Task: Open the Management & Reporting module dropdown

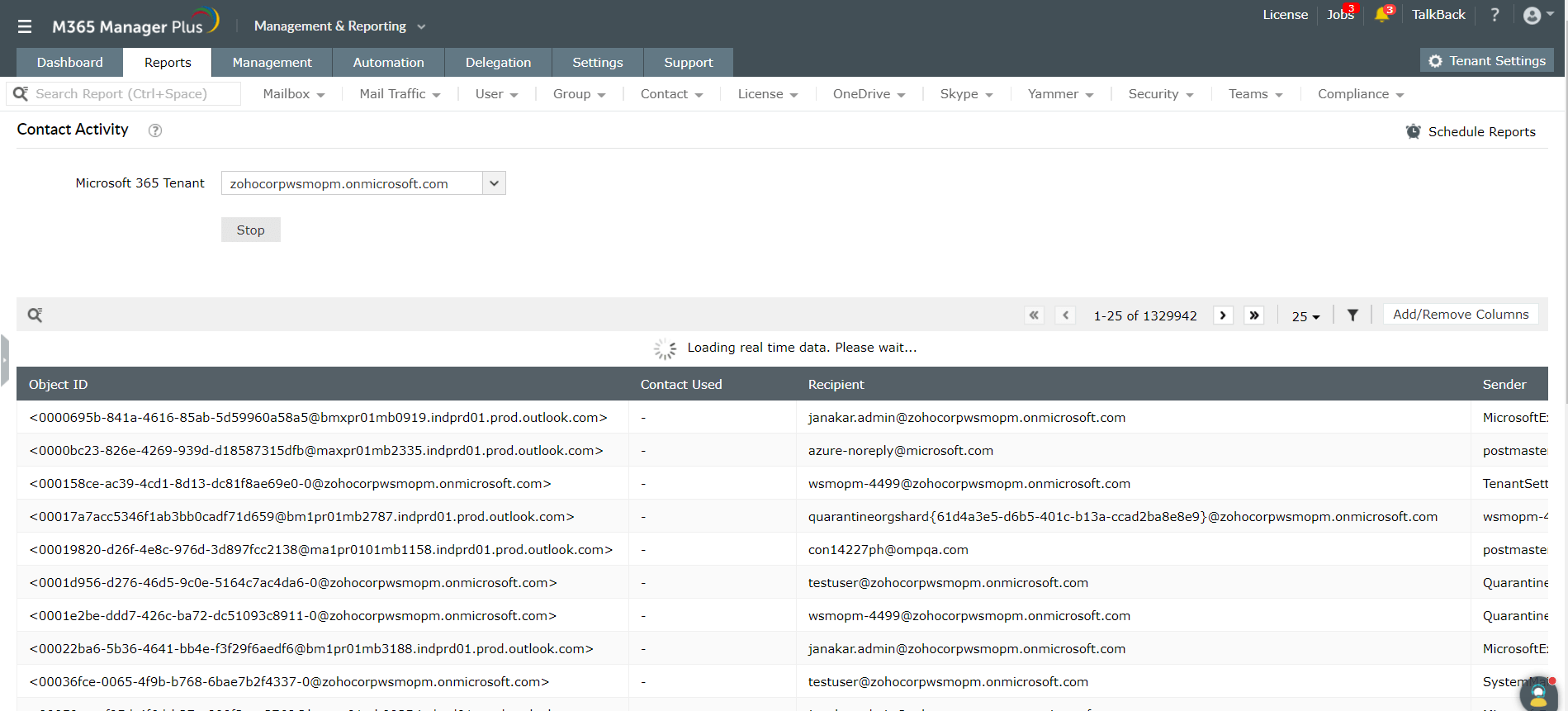Action: [x=339, y=26]
